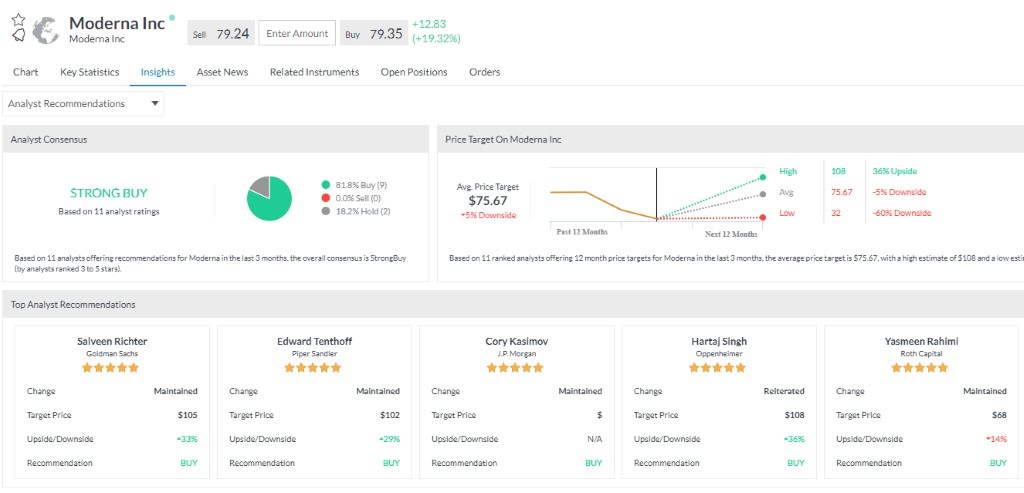The image size is (1024, 493).
Task: Click the Avg price target point on chart
Action: click(x=763, y=194)
